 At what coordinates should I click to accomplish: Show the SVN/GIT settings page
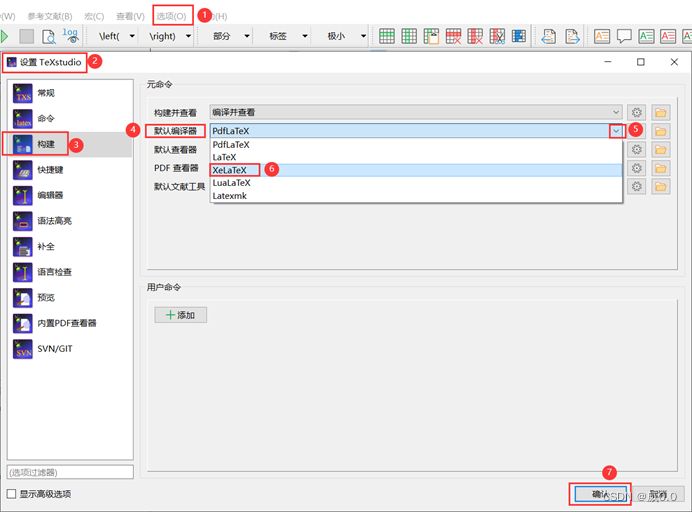70,349
